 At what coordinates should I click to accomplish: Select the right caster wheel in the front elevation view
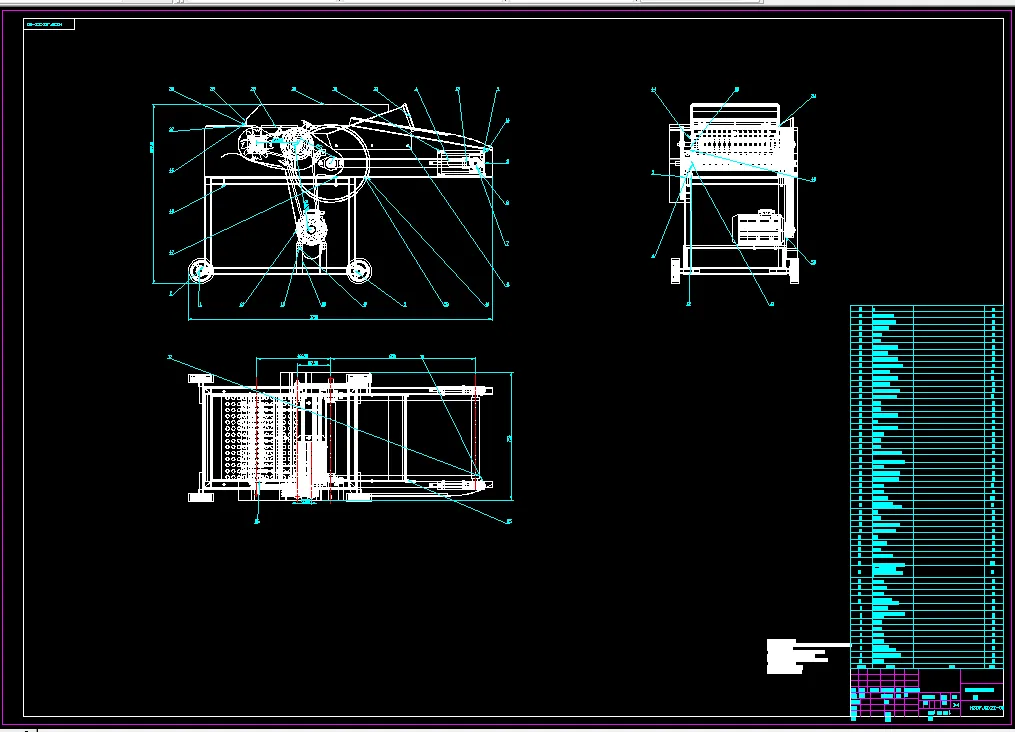coord(359,271)
